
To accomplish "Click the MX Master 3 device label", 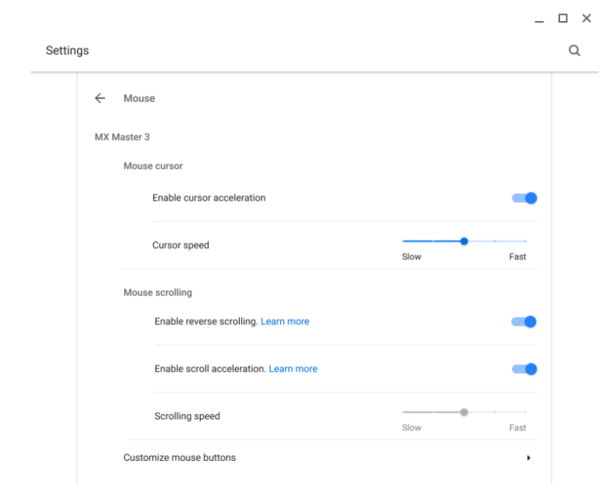I will pyautogui.click(x=122, y=136).
